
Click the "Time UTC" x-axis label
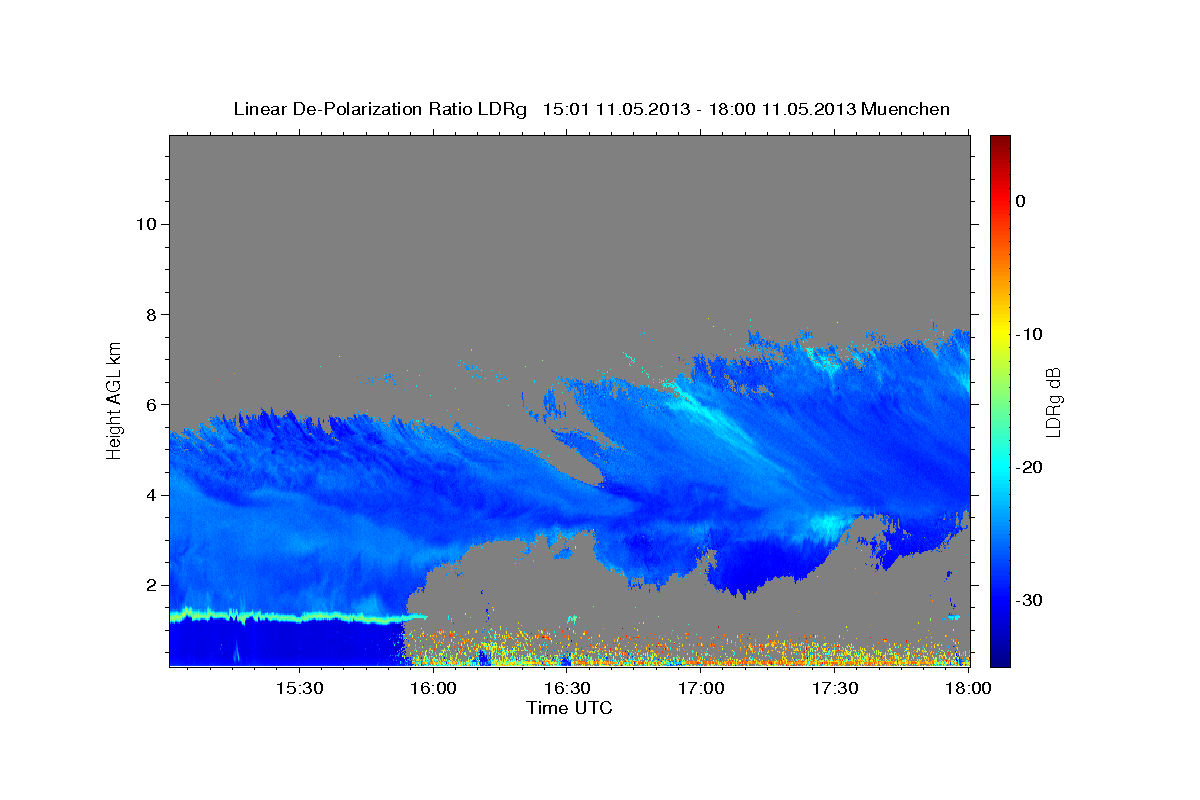pyautogui.click(x=569, y=708)
